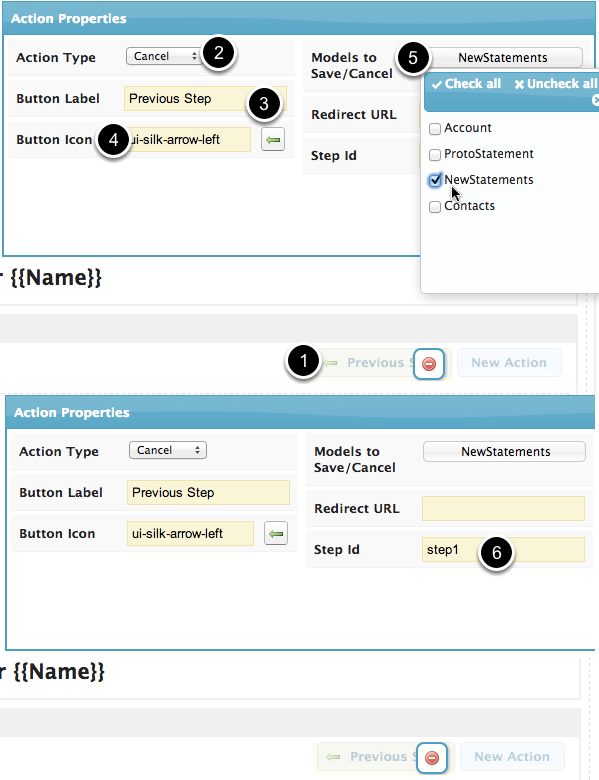Click the checkmark Check all icon

(437, 85)
